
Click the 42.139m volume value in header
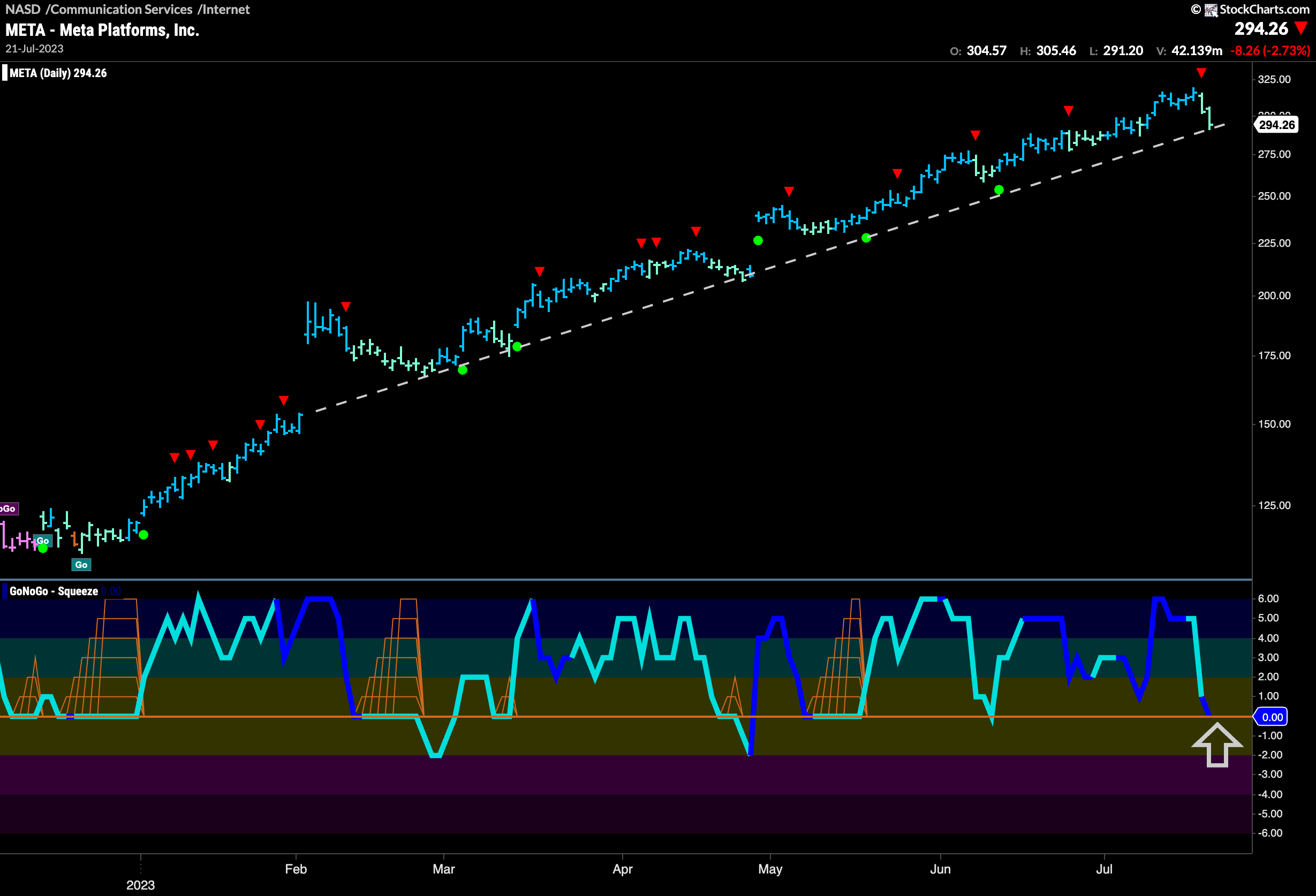click(x=1197, y=51)
